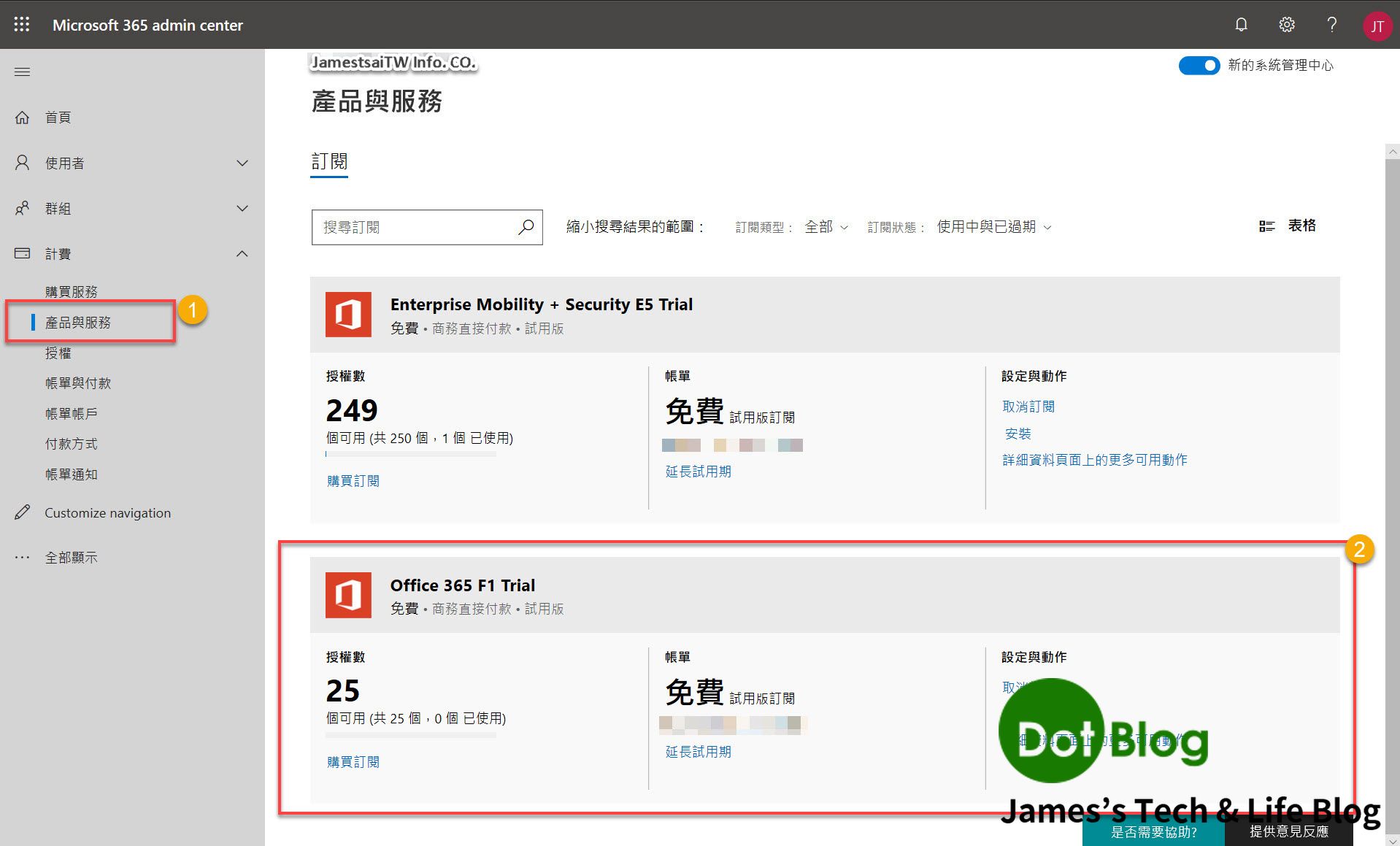Click 延長試用期 under Enterprise Mobility E5 Trial
1400x846 pixels.
pyautogui.click(x=699, y=472)
